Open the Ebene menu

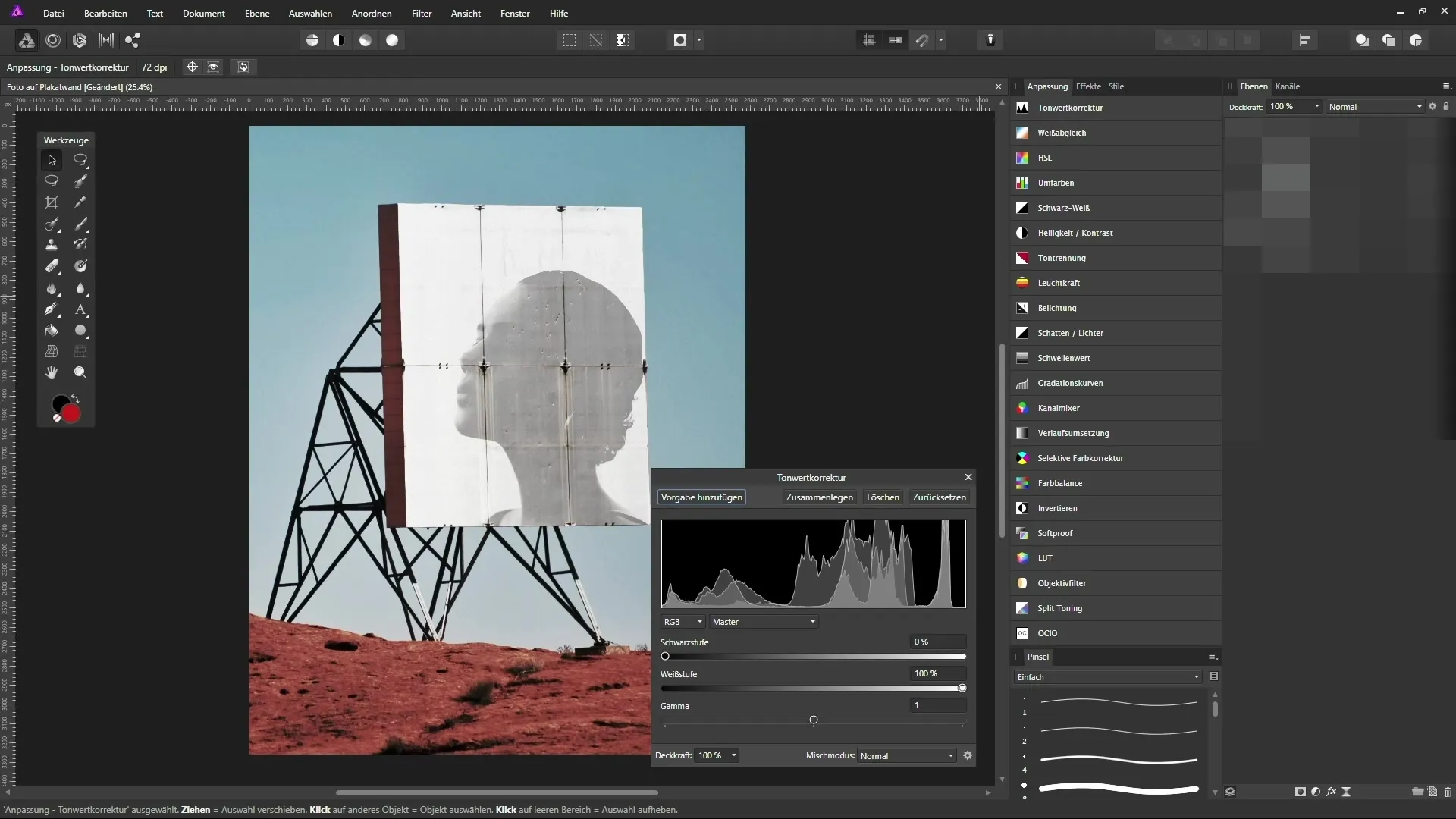click(257, 13)
